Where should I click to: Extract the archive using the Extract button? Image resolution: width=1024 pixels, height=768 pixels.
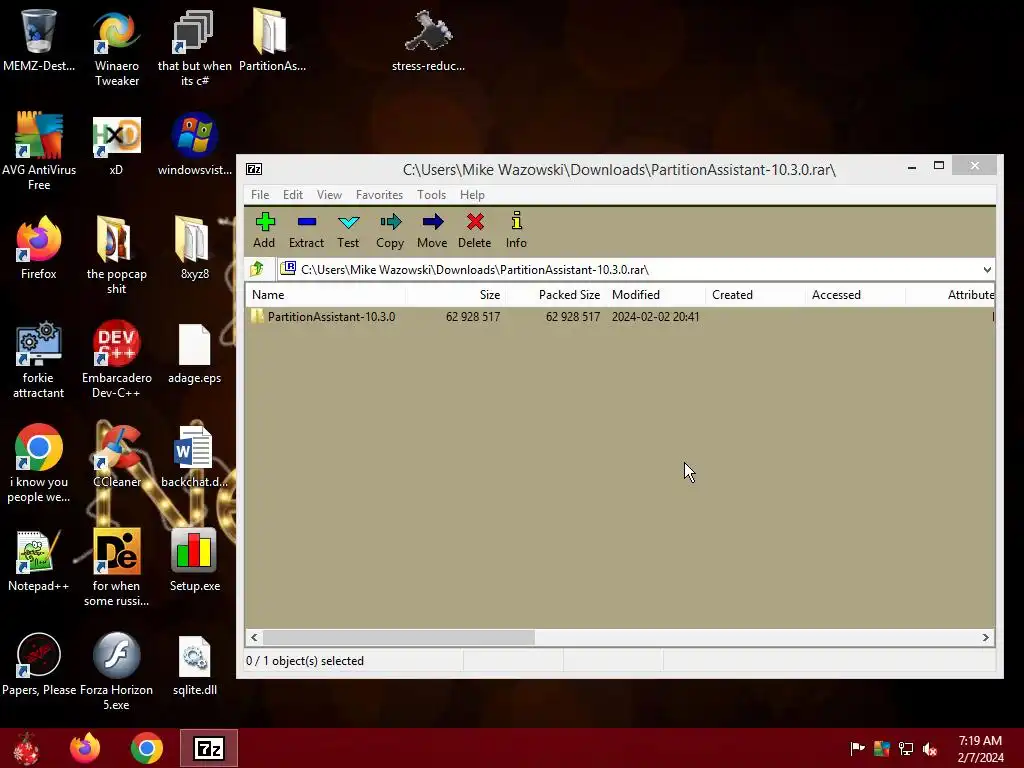point(306,230)
